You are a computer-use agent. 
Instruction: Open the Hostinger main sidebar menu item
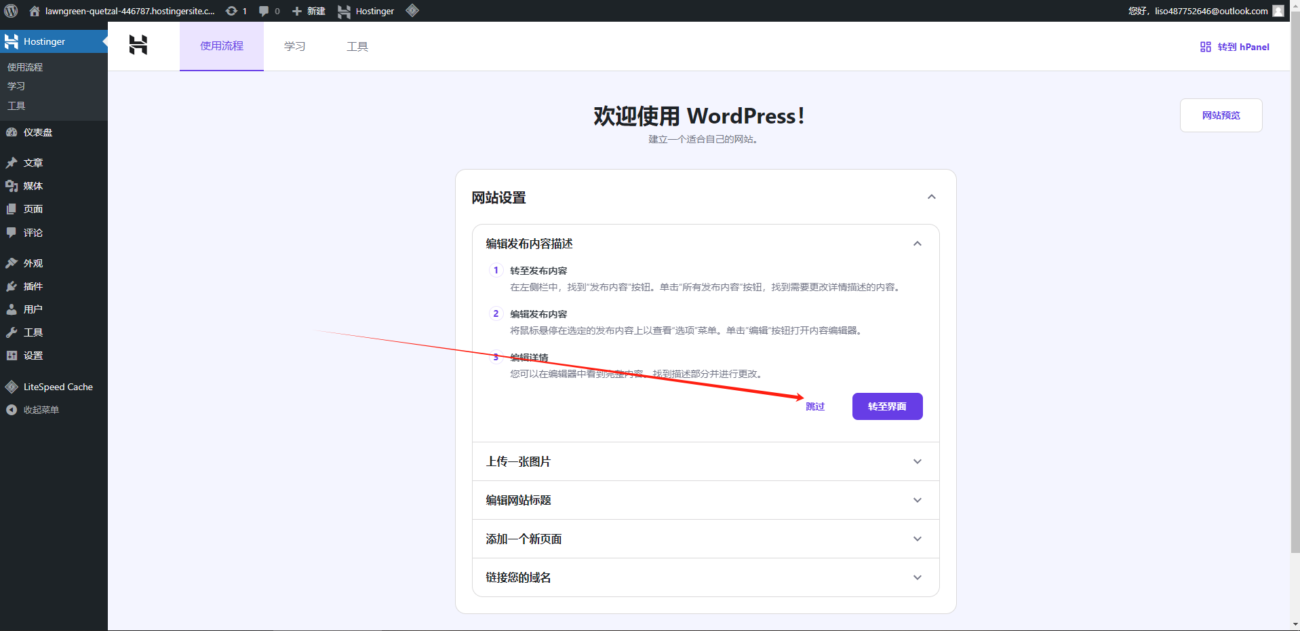click(x=54, y=42)
